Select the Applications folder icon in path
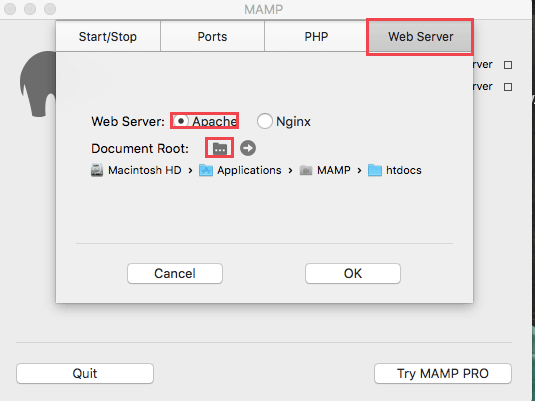 [x=206, y=170]
